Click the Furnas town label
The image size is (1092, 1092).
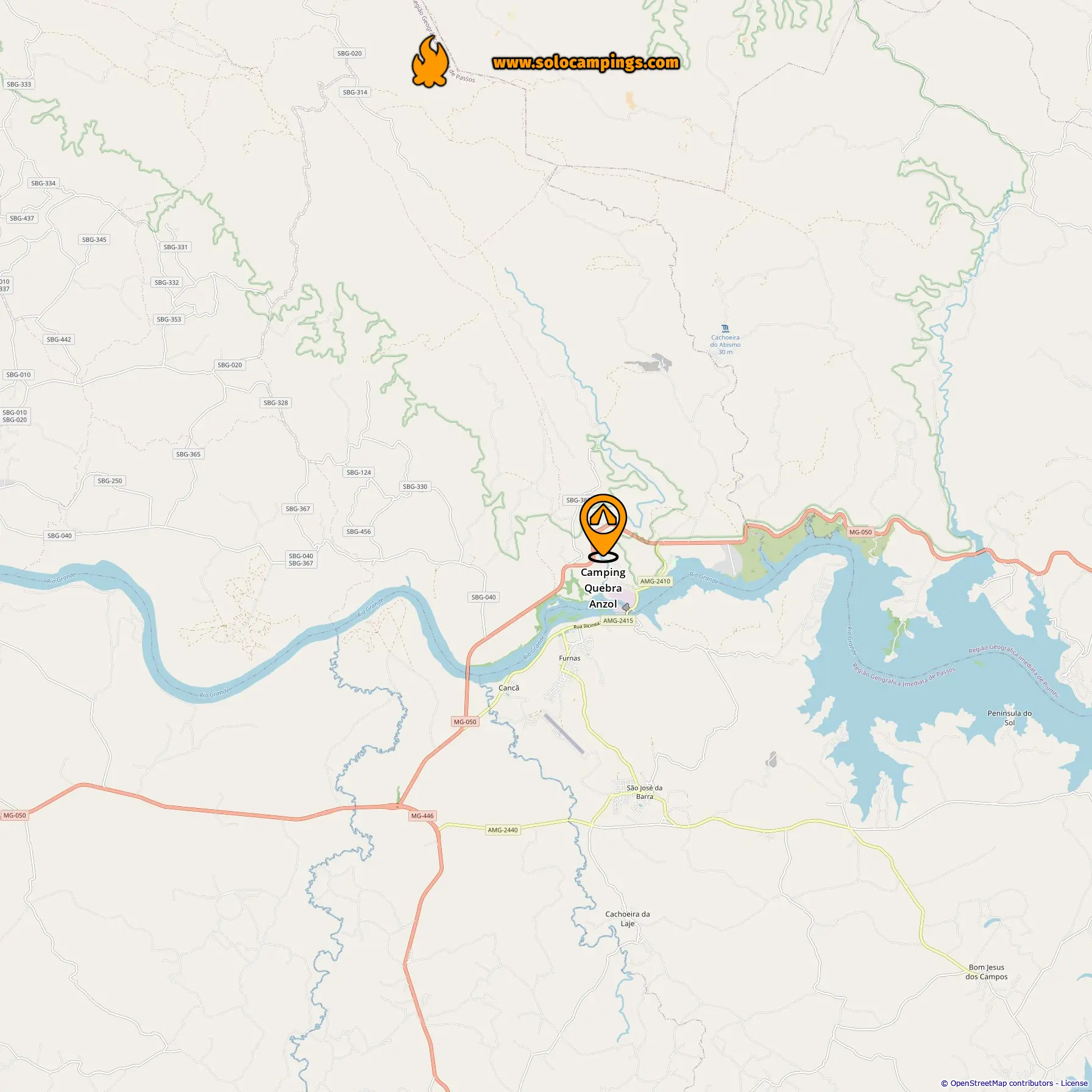point(570,658)
